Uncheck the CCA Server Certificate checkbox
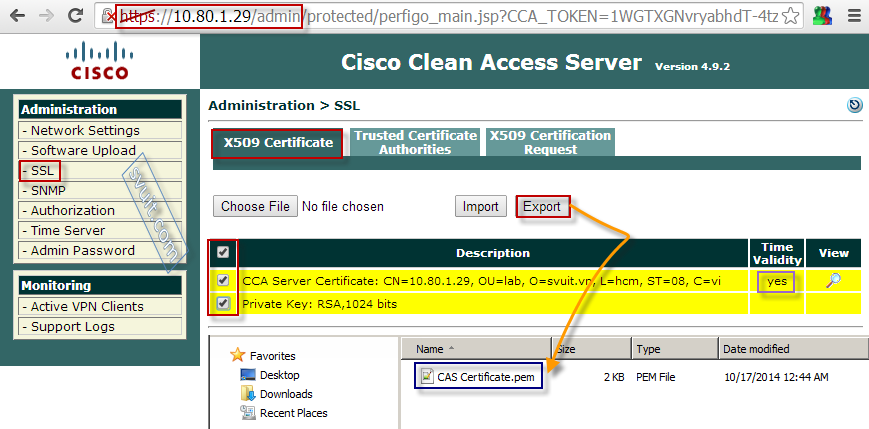Viewport: 869px width, 429px height. pos(223,281)
